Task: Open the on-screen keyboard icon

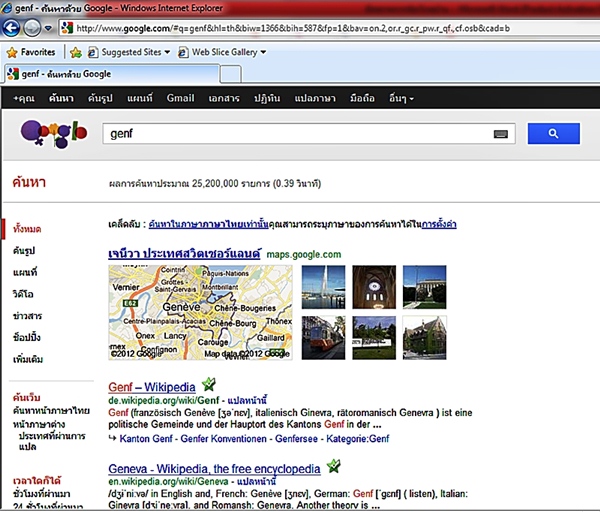Action: click(x=501, y=134)
